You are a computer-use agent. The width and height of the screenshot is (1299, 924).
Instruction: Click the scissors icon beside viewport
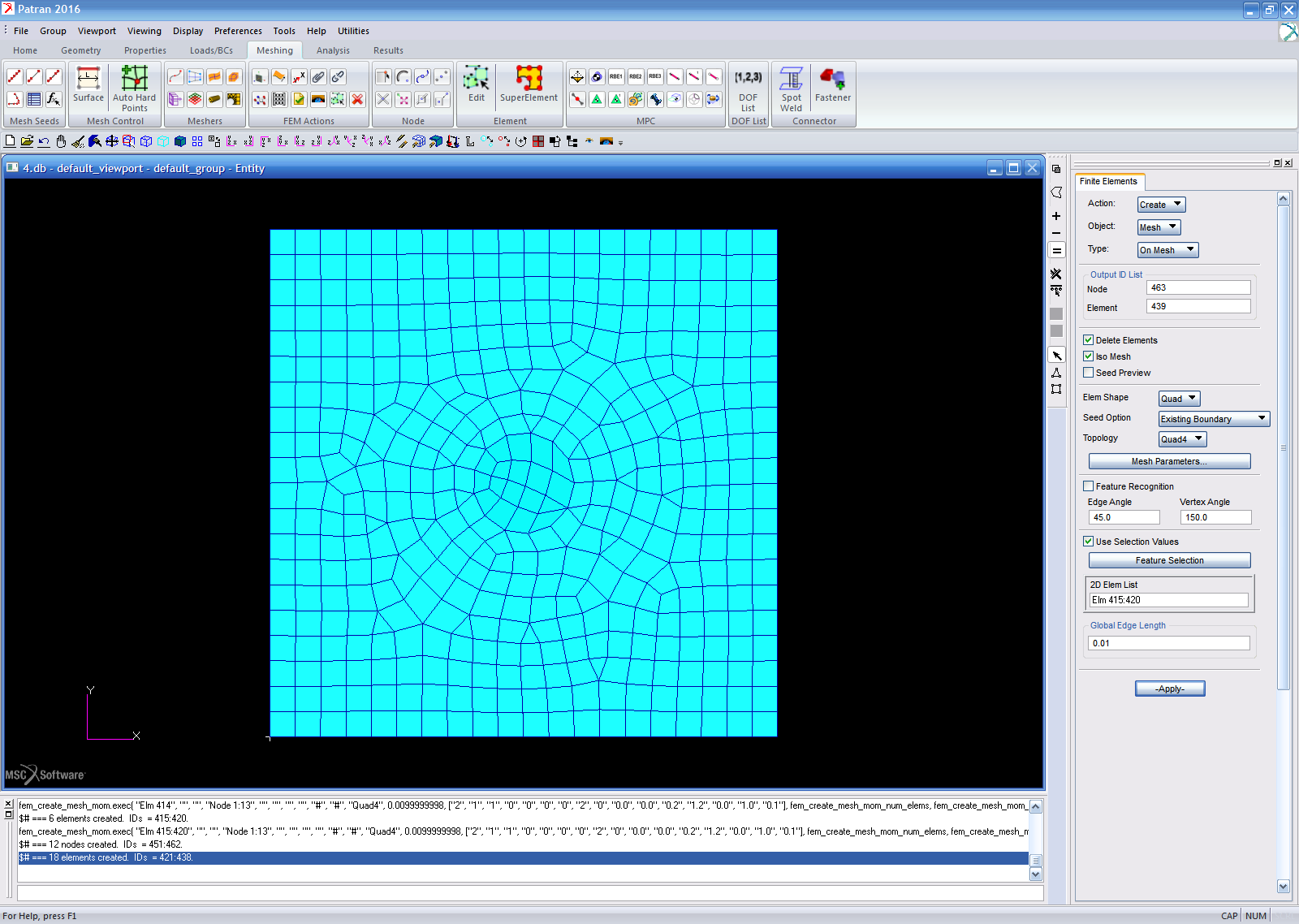click(1056, 274)
